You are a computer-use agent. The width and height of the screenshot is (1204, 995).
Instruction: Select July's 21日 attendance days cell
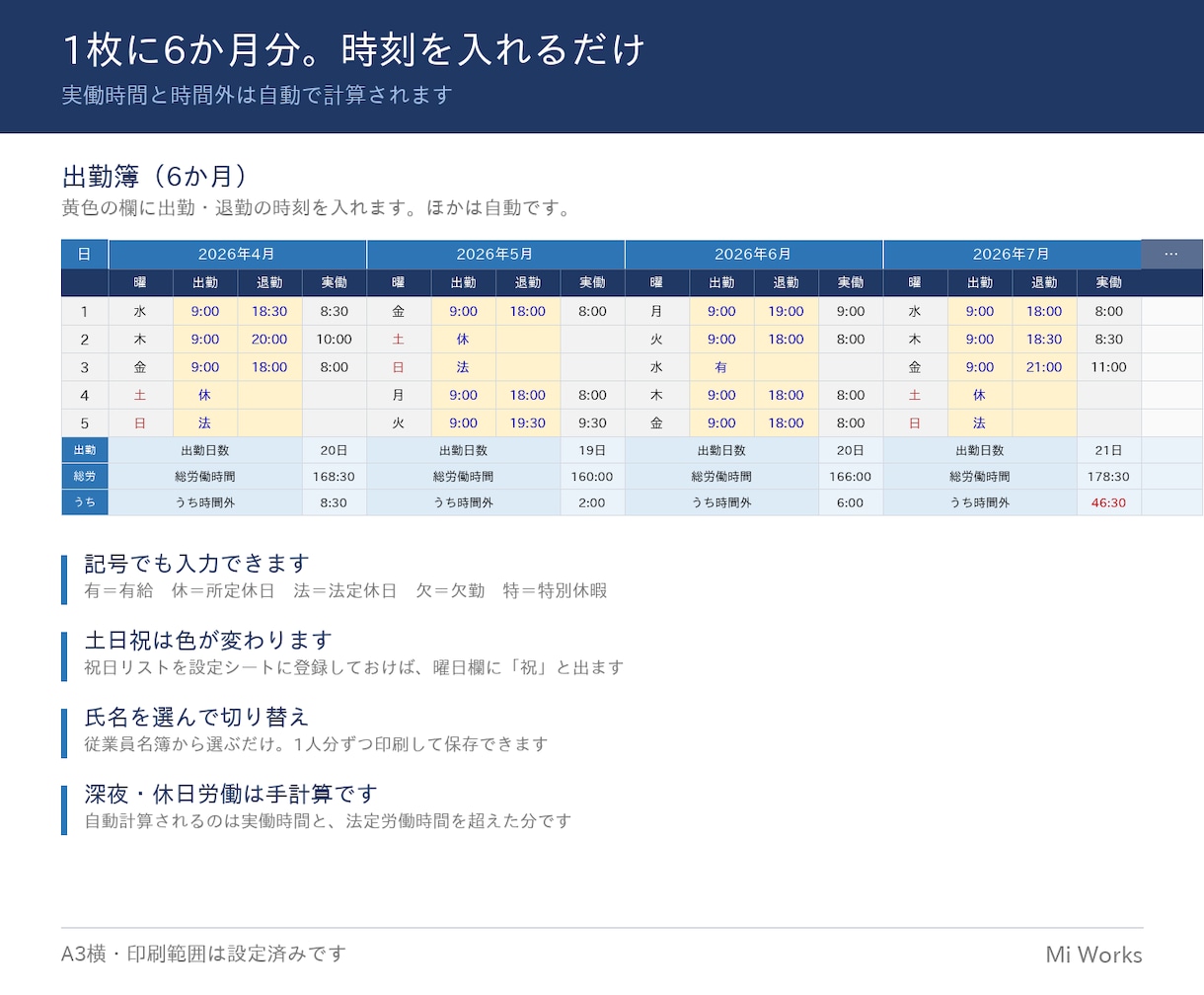tap(1109, 450)
